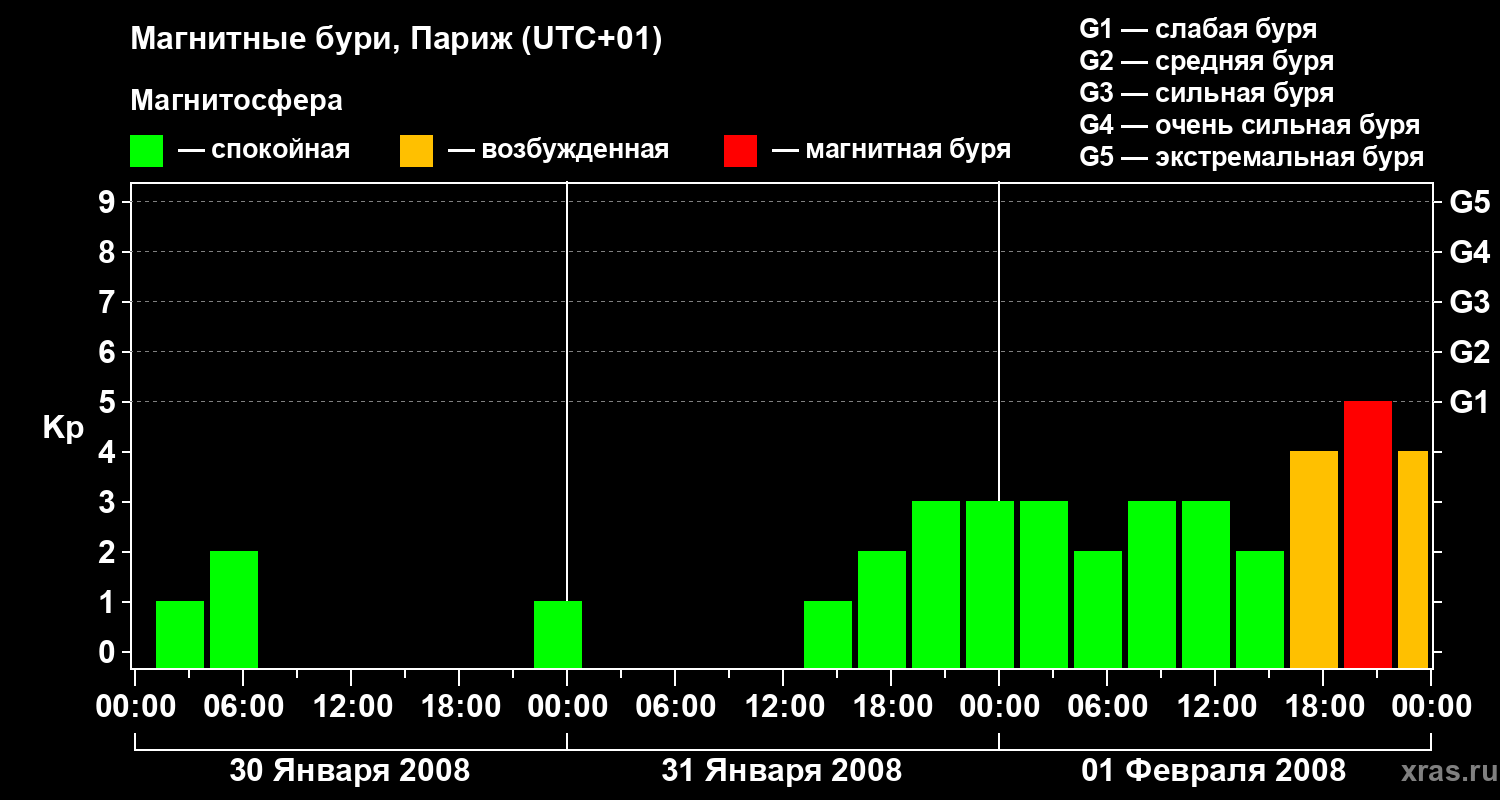Click the '30 Января 2008' date label
Screen dimensions: 1500x800
pos(350,771)
